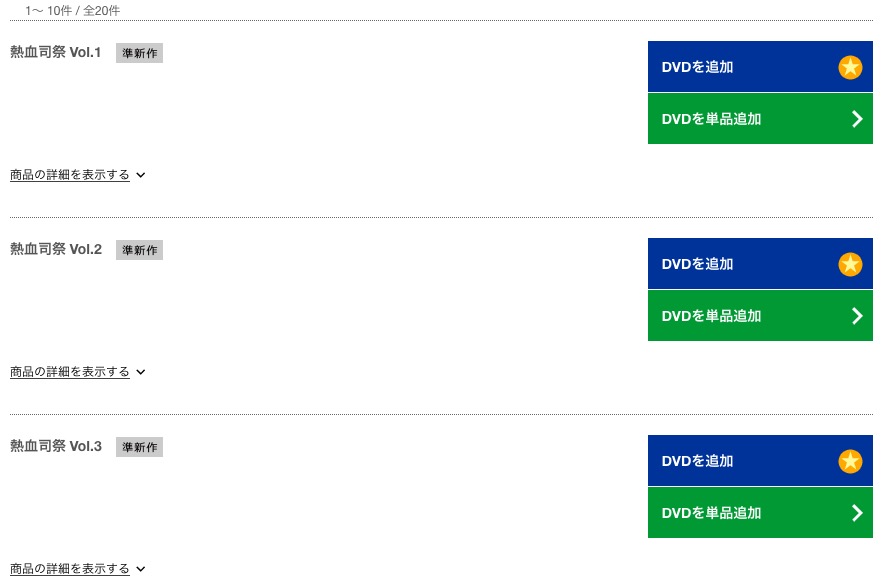Viewport: 882px width, 588px height.
Task: Expand the details chevron under Vol.2
Action: [x=141, y=372]
